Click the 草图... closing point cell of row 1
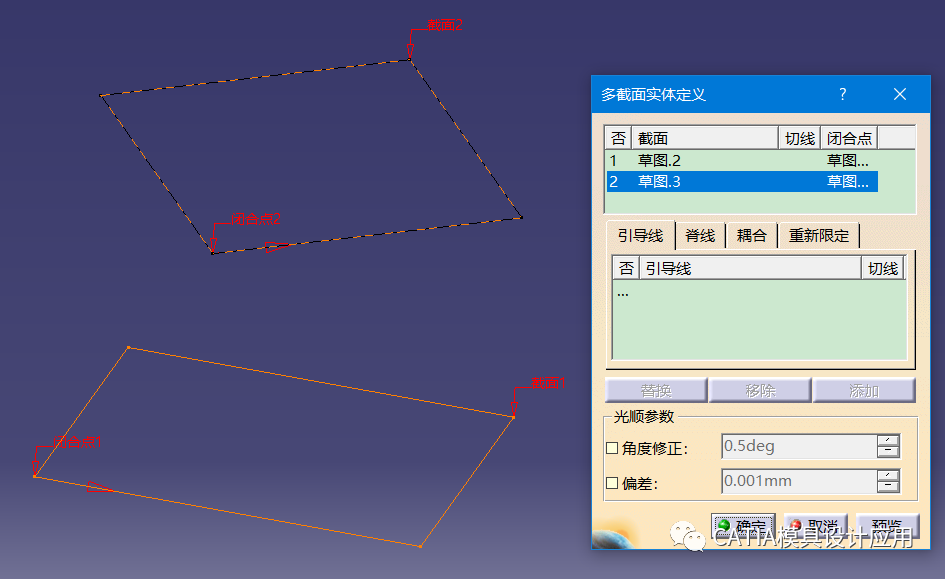 [x=847, y=160]
